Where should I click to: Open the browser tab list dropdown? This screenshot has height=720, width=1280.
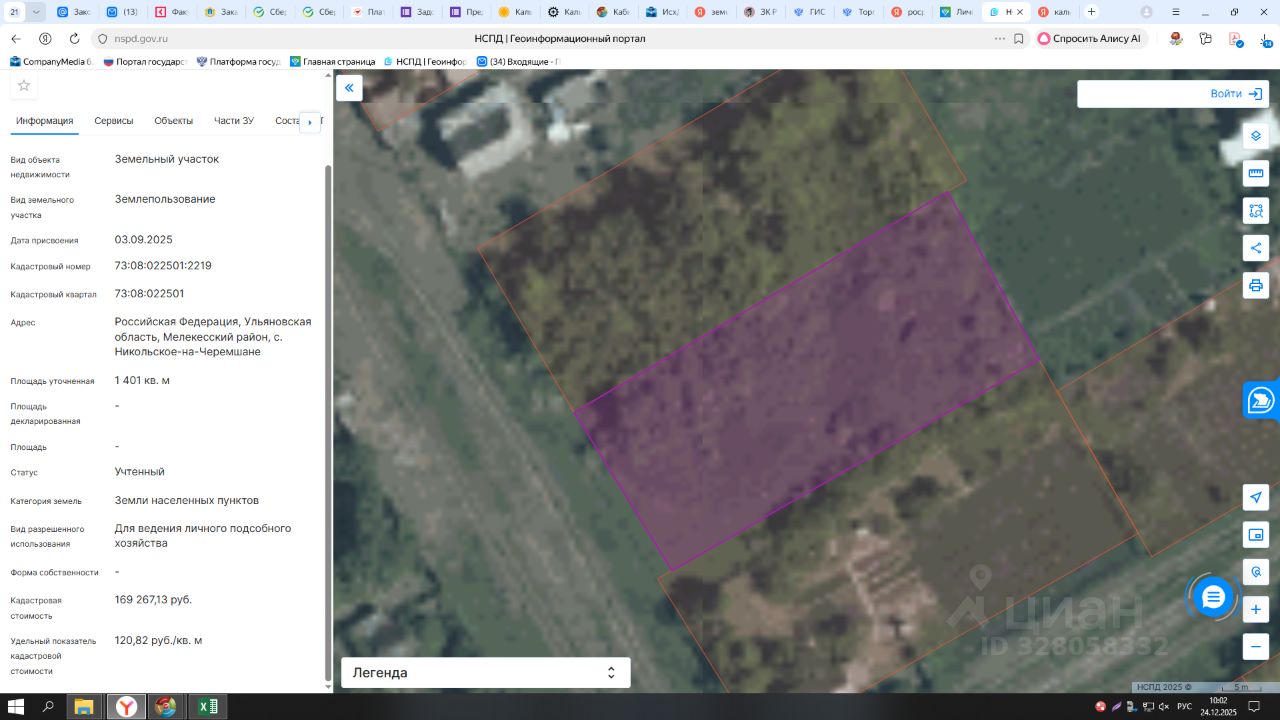point(37,12)
